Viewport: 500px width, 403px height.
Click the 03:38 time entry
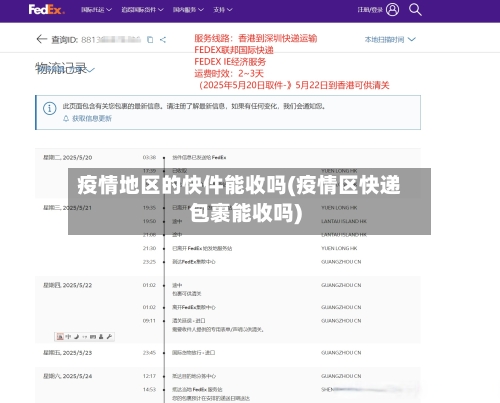click(x=149, y=157)
